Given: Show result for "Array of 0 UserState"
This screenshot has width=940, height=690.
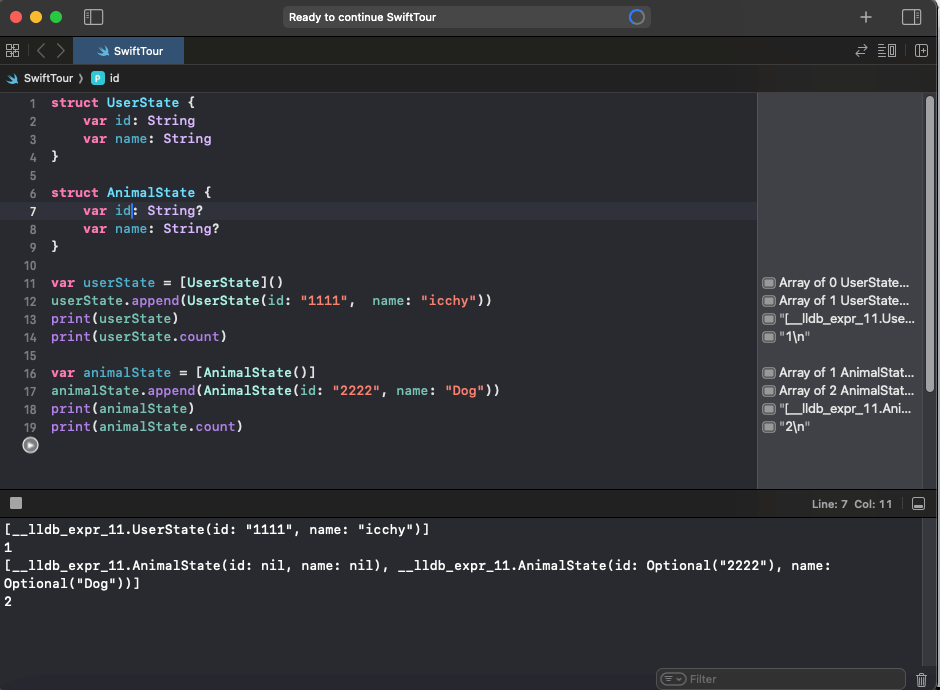Looking at the screenshot, I should point(769,283).
